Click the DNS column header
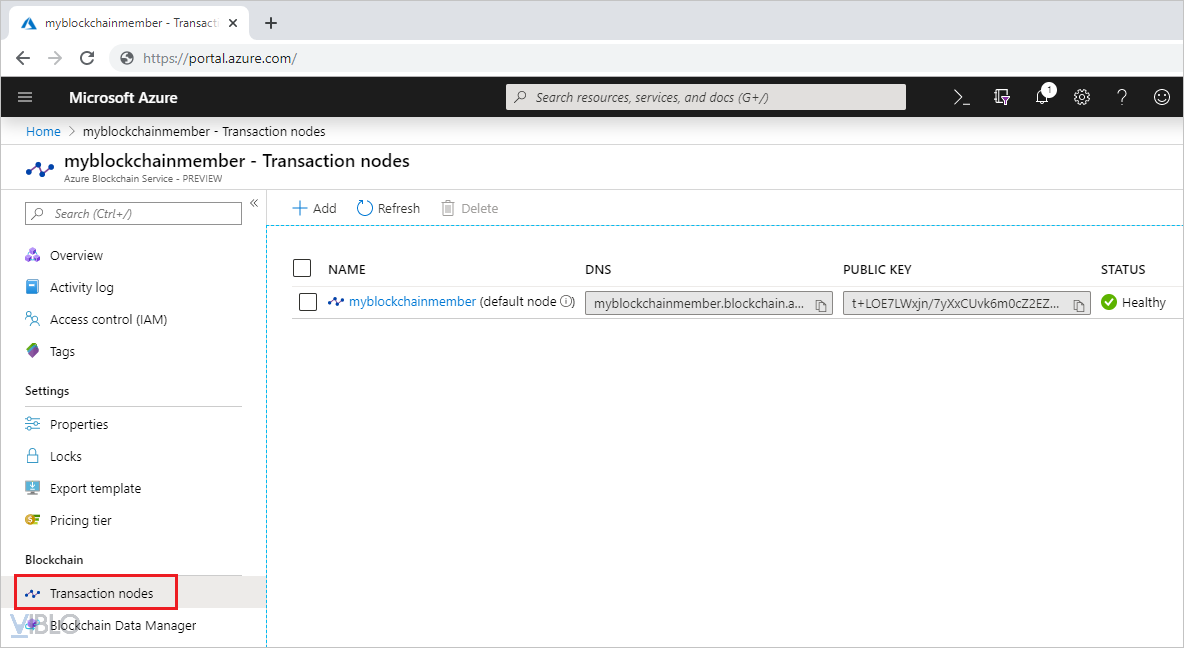Image resolution: width=1184 pixels, height=648 pixels. tap(598, 270)
